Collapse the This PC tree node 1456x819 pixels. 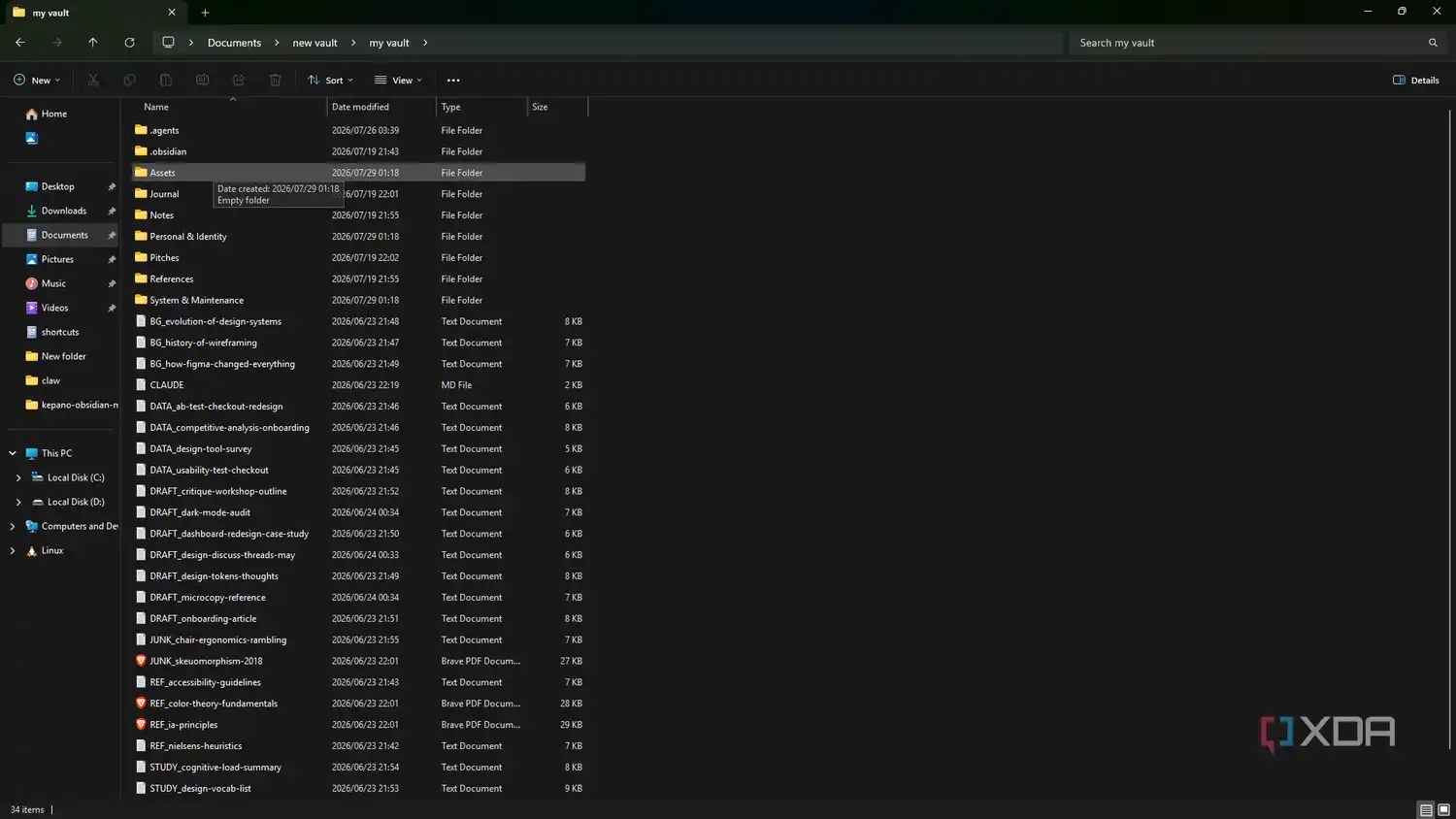[x=13, y=453]
